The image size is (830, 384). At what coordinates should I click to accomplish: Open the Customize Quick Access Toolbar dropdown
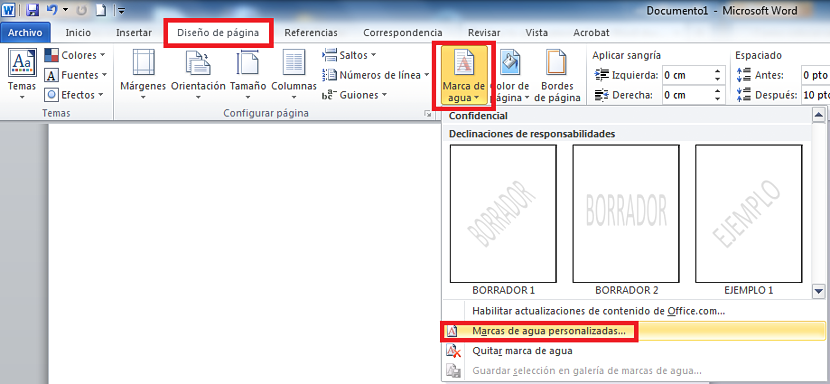coord(120,10)
